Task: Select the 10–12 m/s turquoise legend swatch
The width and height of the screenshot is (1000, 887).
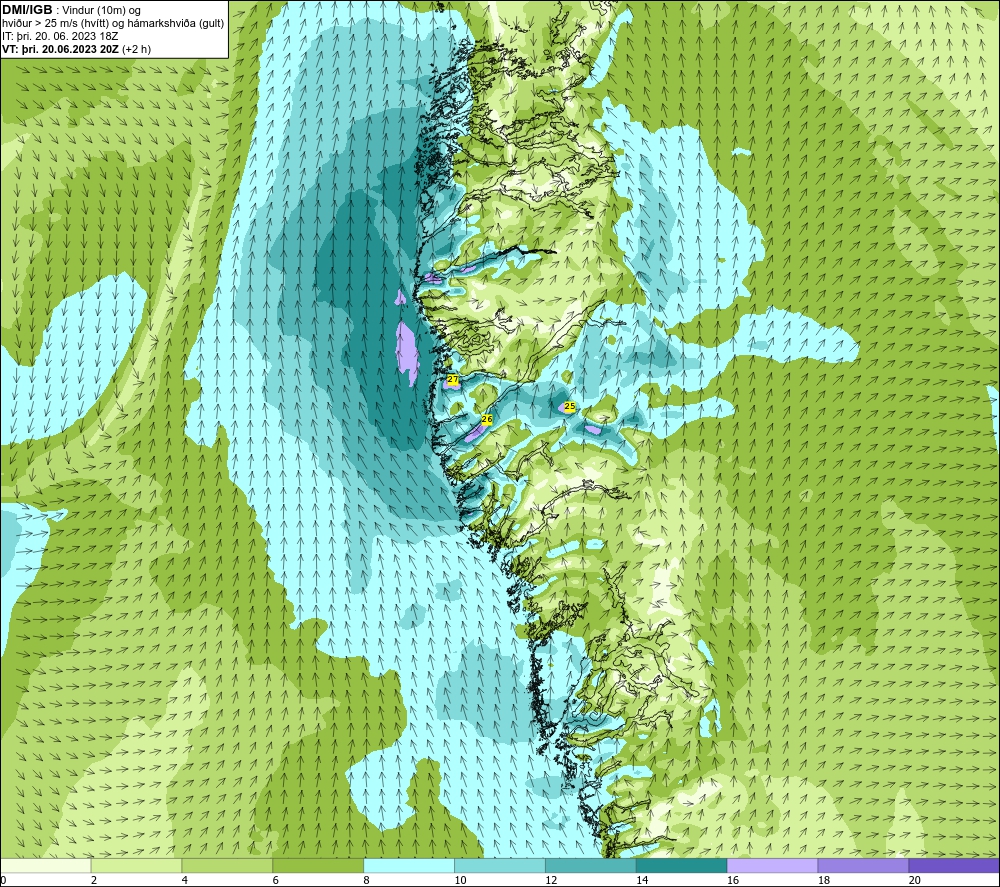Action: tap(500, 866)
